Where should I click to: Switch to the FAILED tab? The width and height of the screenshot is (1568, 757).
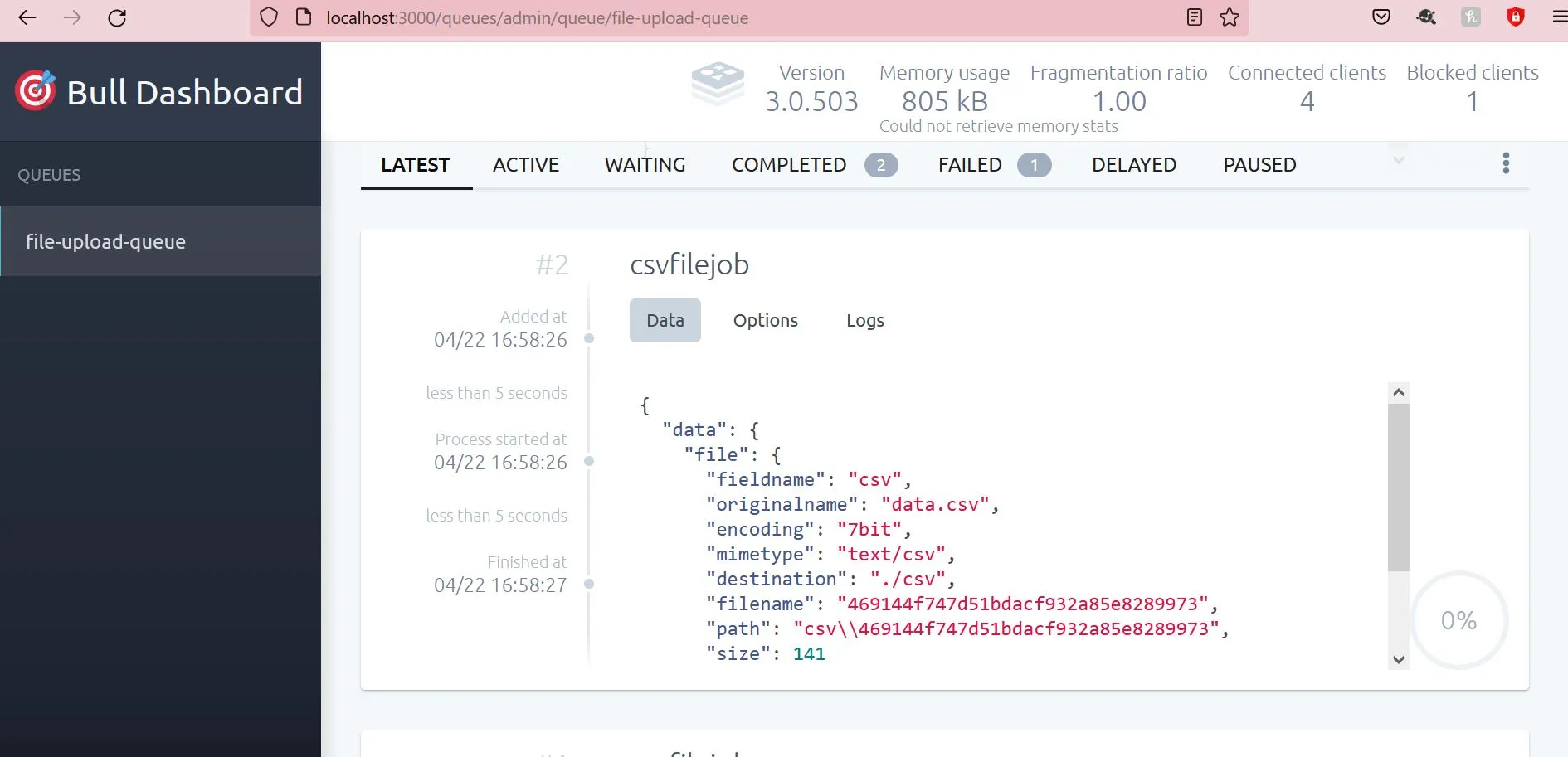[969, 165]
